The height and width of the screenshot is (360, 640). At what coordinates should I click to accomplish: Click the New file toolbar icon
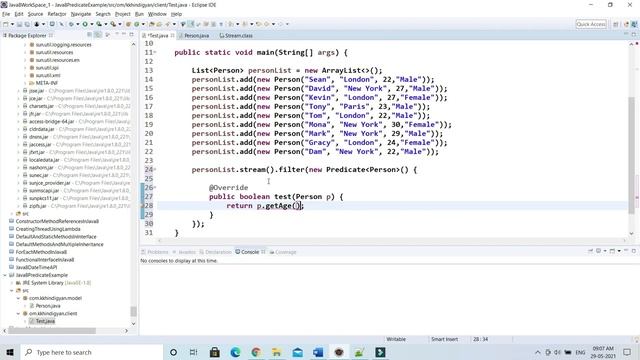tap(5, 24)
